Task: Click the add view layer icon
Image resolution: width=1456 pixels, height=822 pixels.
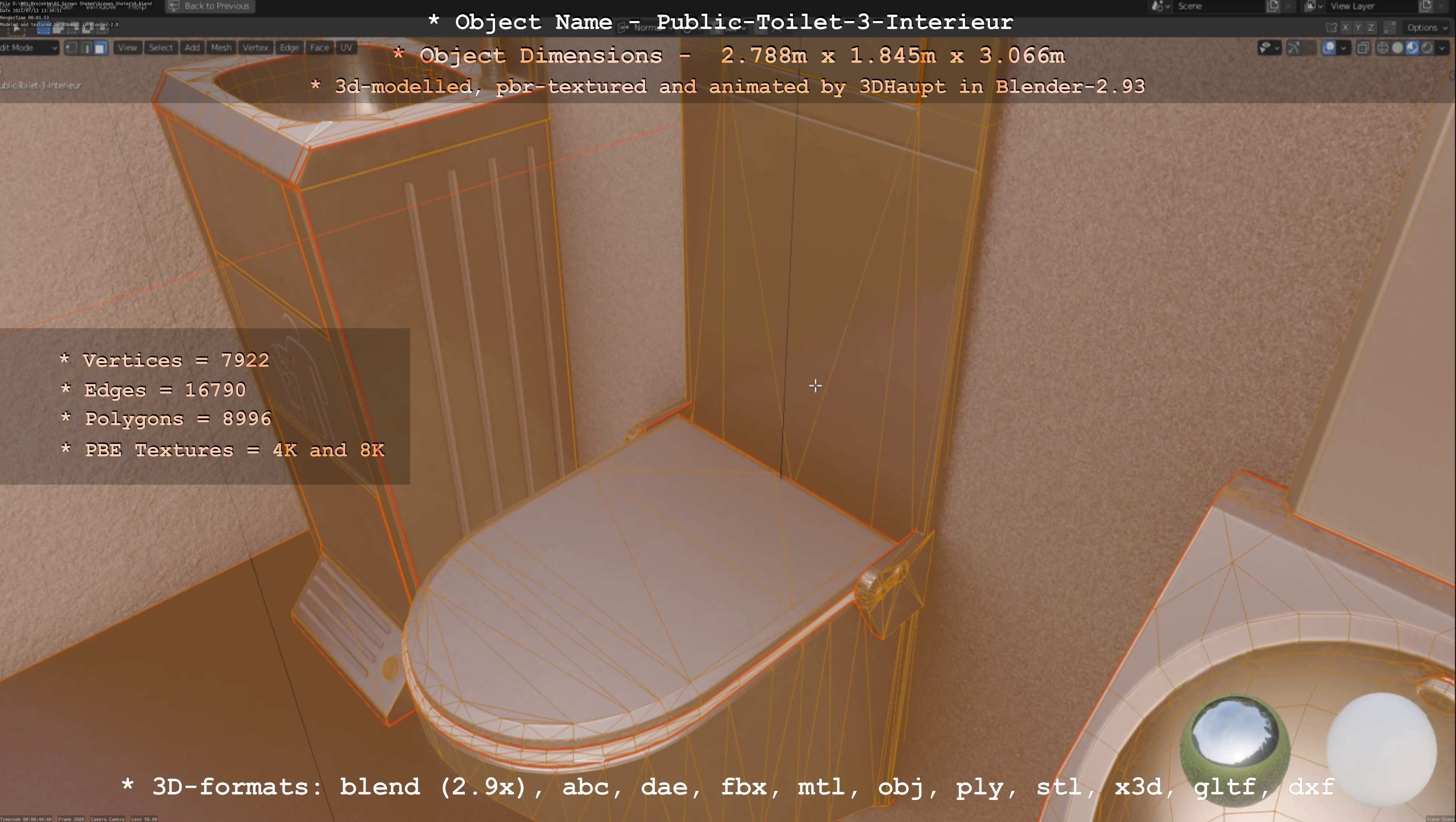Action: click(x=1426, y=6)
